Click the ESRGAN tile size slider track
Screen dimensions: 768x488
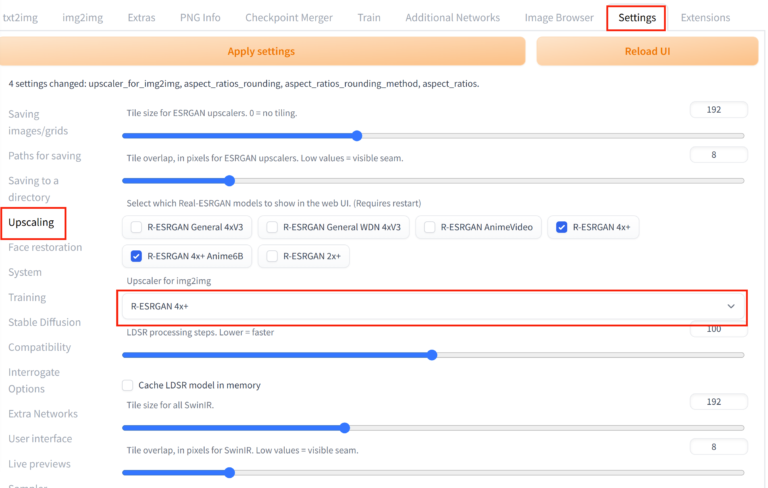[433, 136]
